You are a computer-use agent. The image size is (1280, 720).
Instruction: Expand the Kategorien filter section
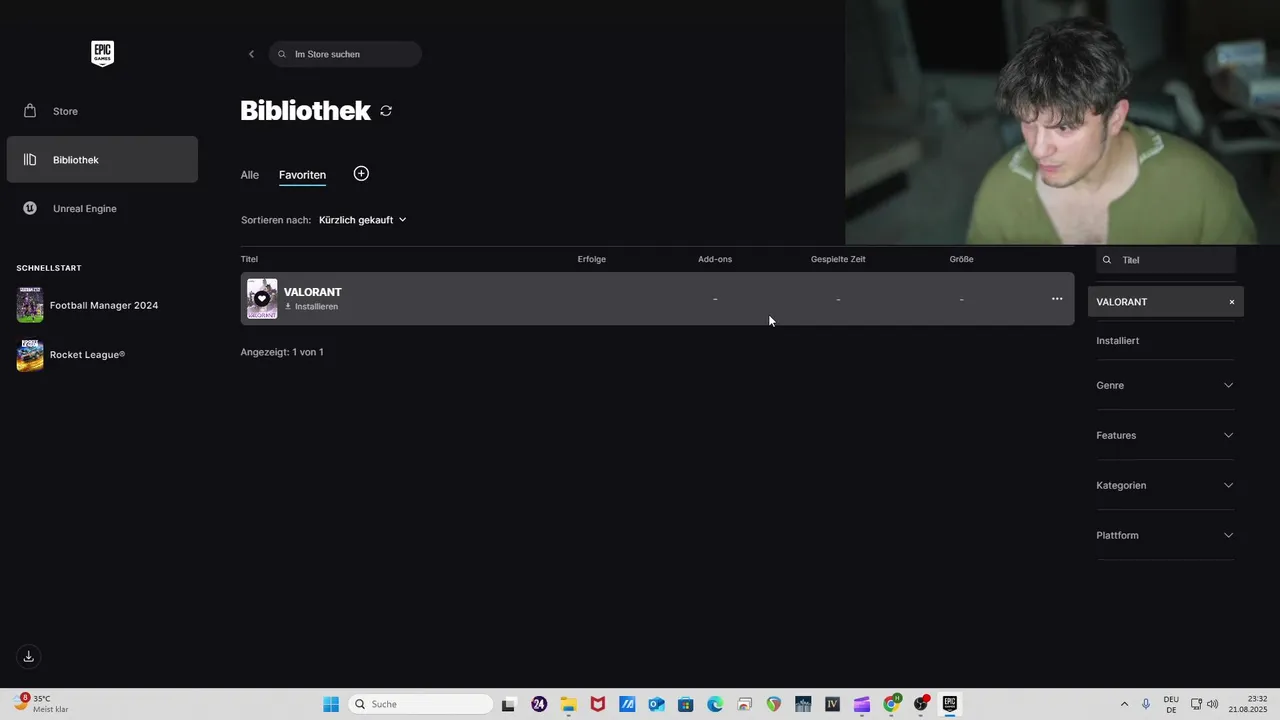1165,485
